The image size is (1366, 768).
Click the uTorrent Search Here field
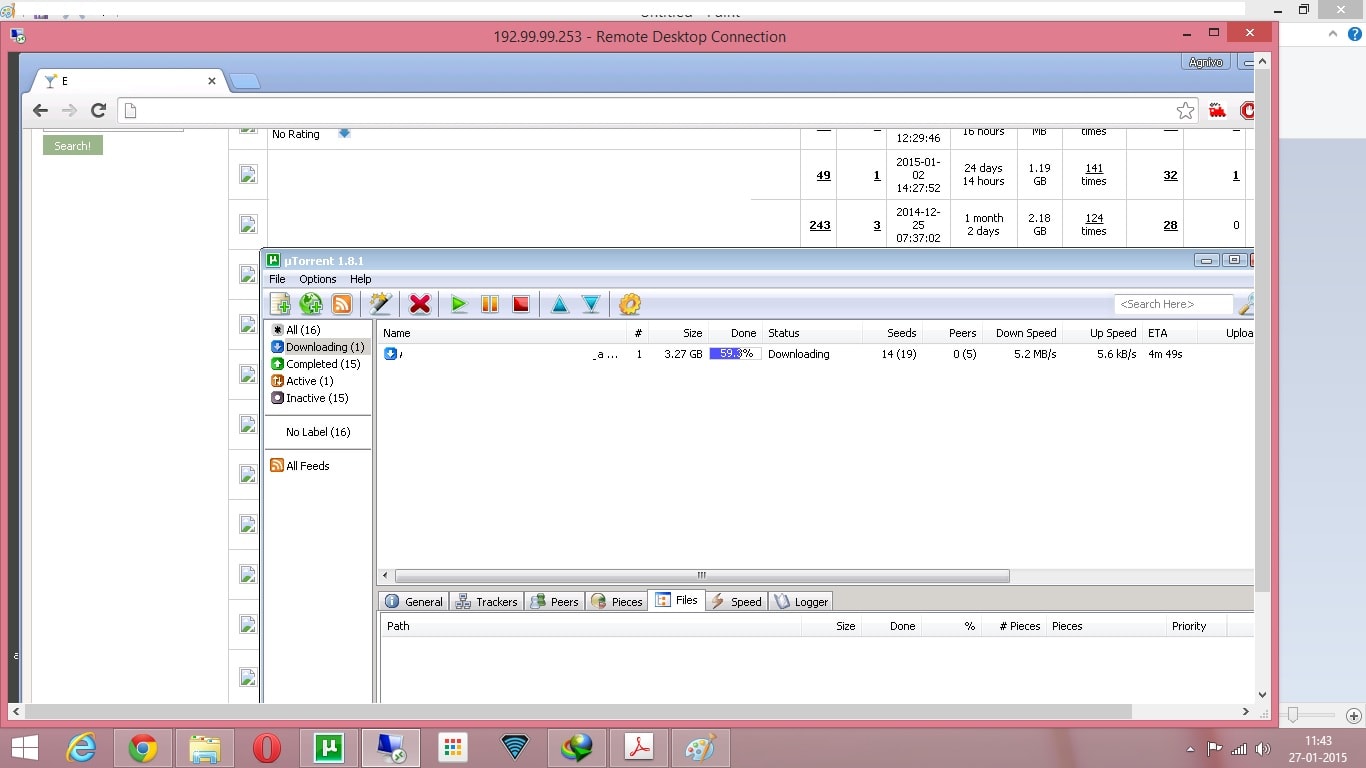tap(1174, 304)
